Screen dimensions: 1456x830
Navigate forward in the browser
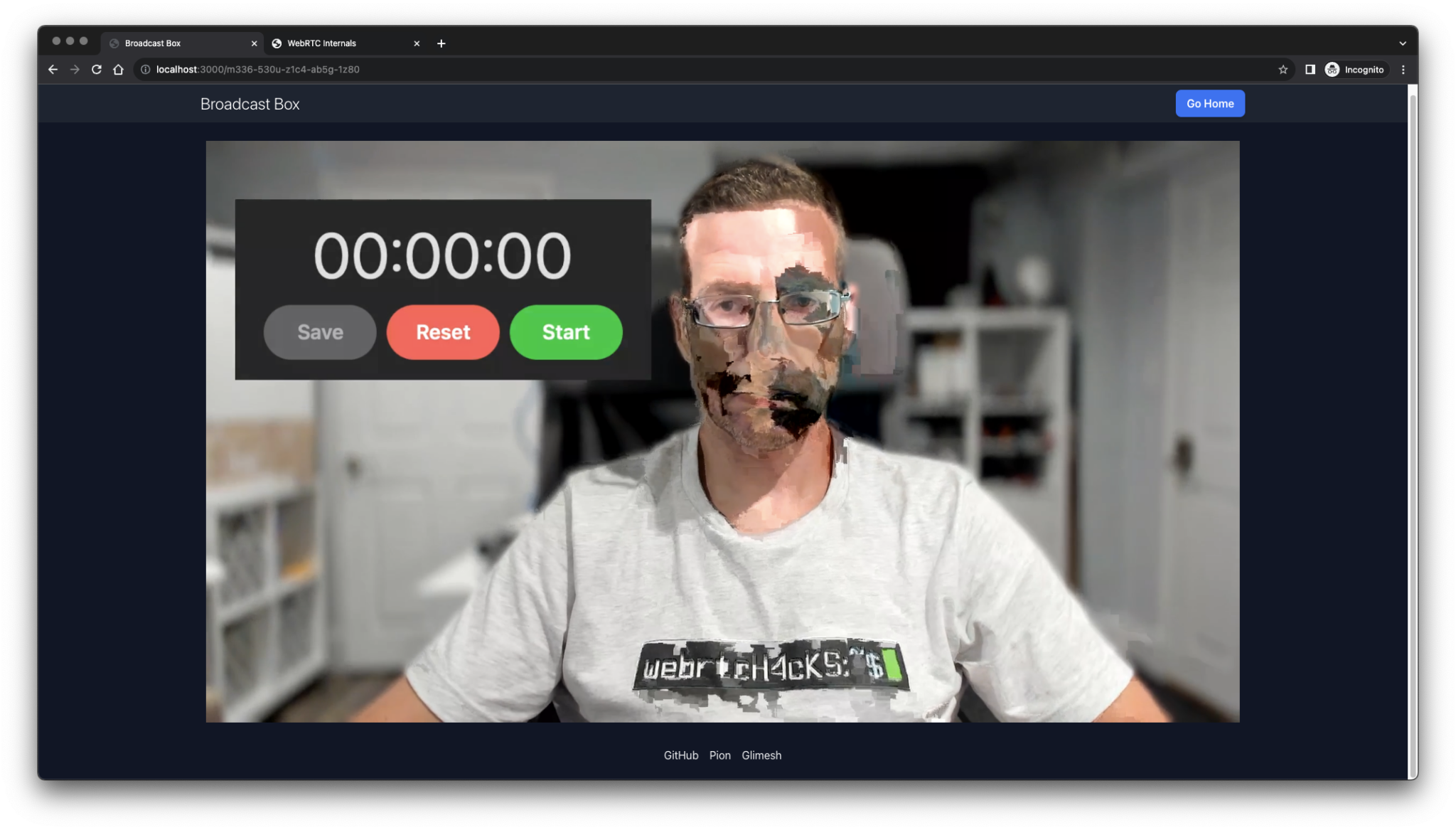pos(75,69)
